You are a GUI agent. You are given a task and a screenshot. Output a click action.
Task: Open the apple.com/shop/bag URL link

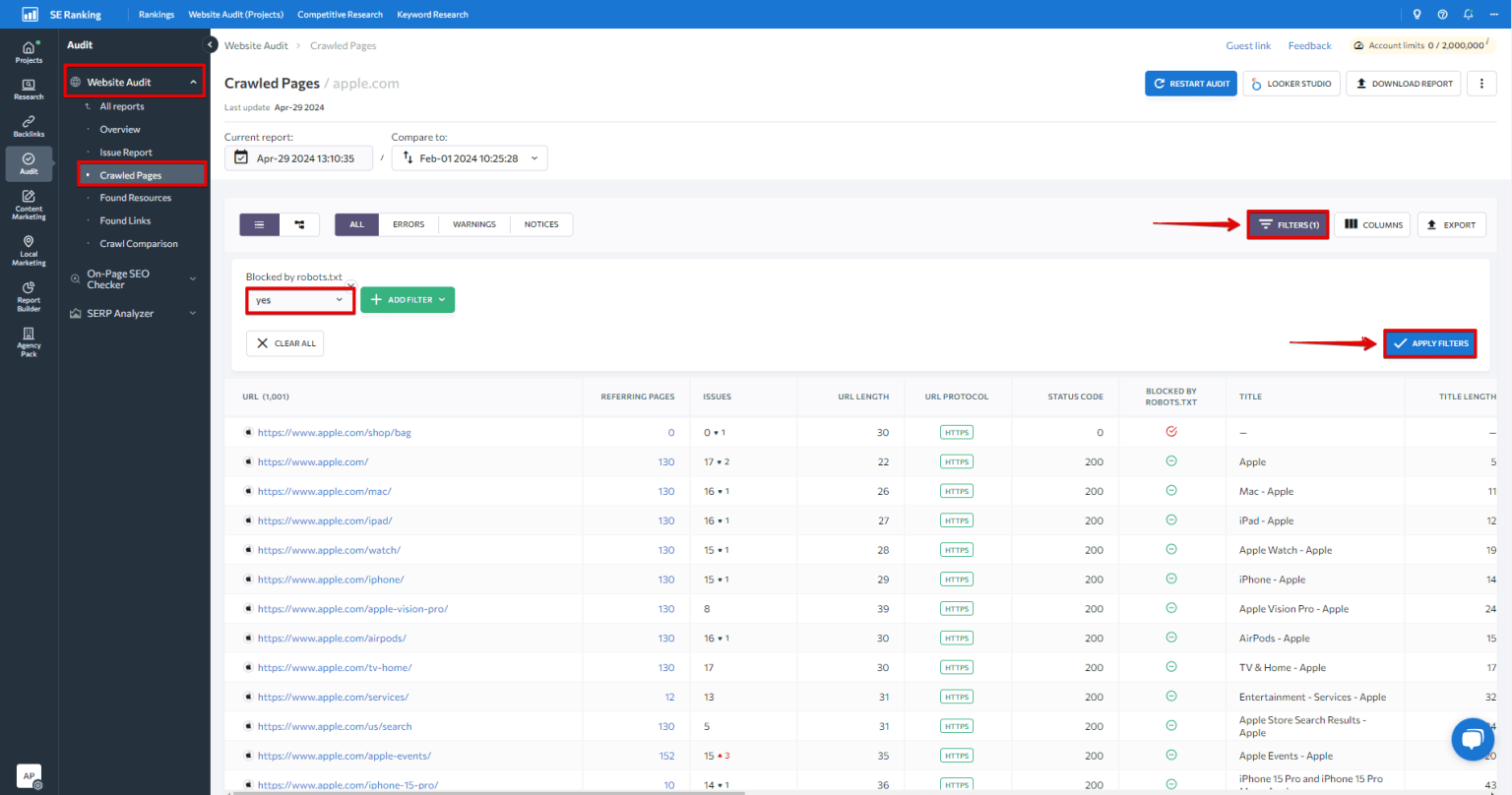pos(334,433)
